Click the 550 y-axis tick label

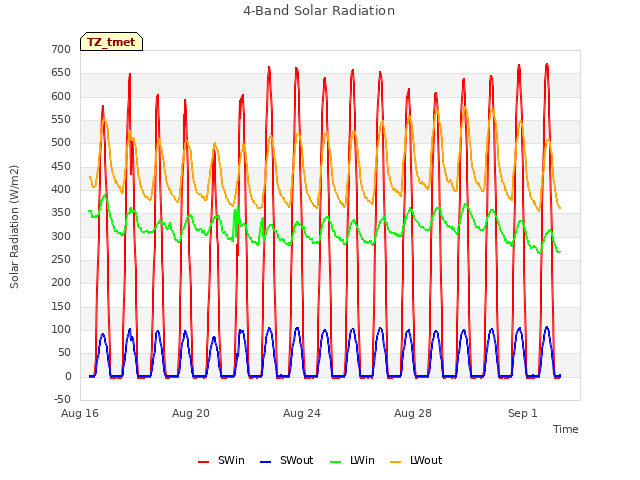pos(61,120)
